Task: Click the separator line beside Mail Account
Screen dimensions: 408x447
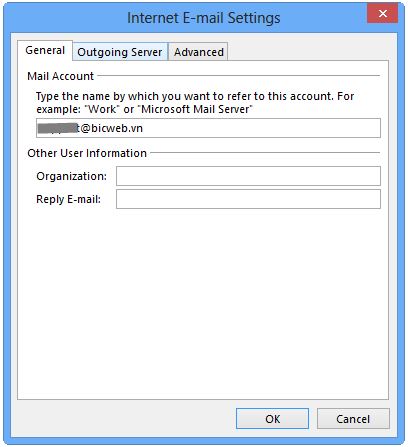Action: pos(239,76)
